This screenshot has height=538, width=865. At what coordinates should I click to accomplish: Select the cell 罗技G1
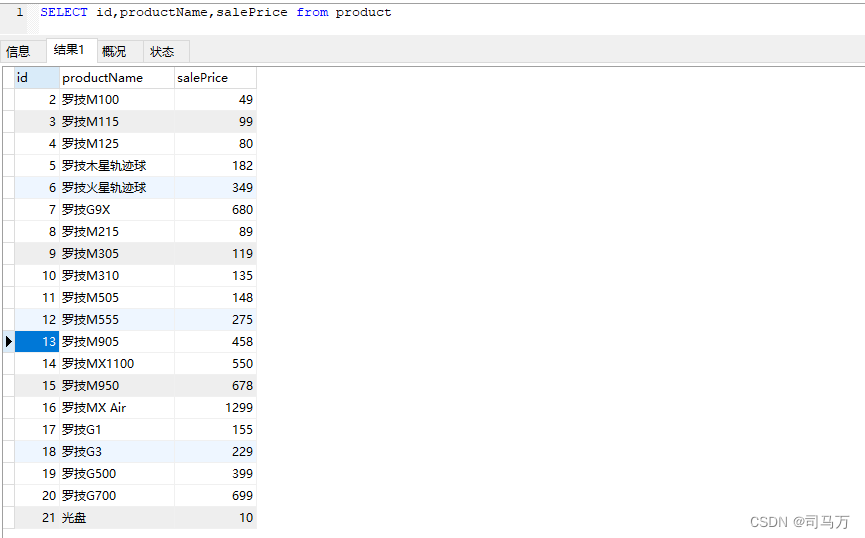[x=117, y=430]
